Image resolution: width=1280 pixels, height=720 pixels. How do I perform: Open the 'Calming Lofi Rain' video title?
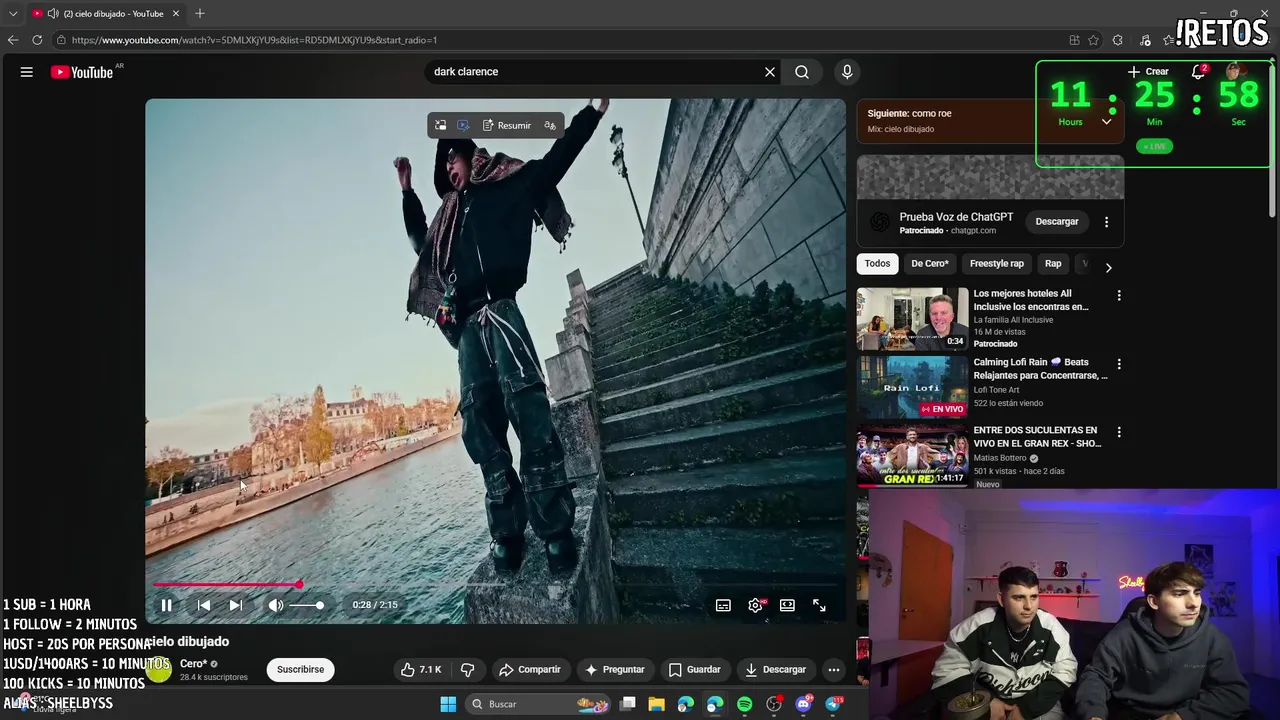pos(1040,369)
